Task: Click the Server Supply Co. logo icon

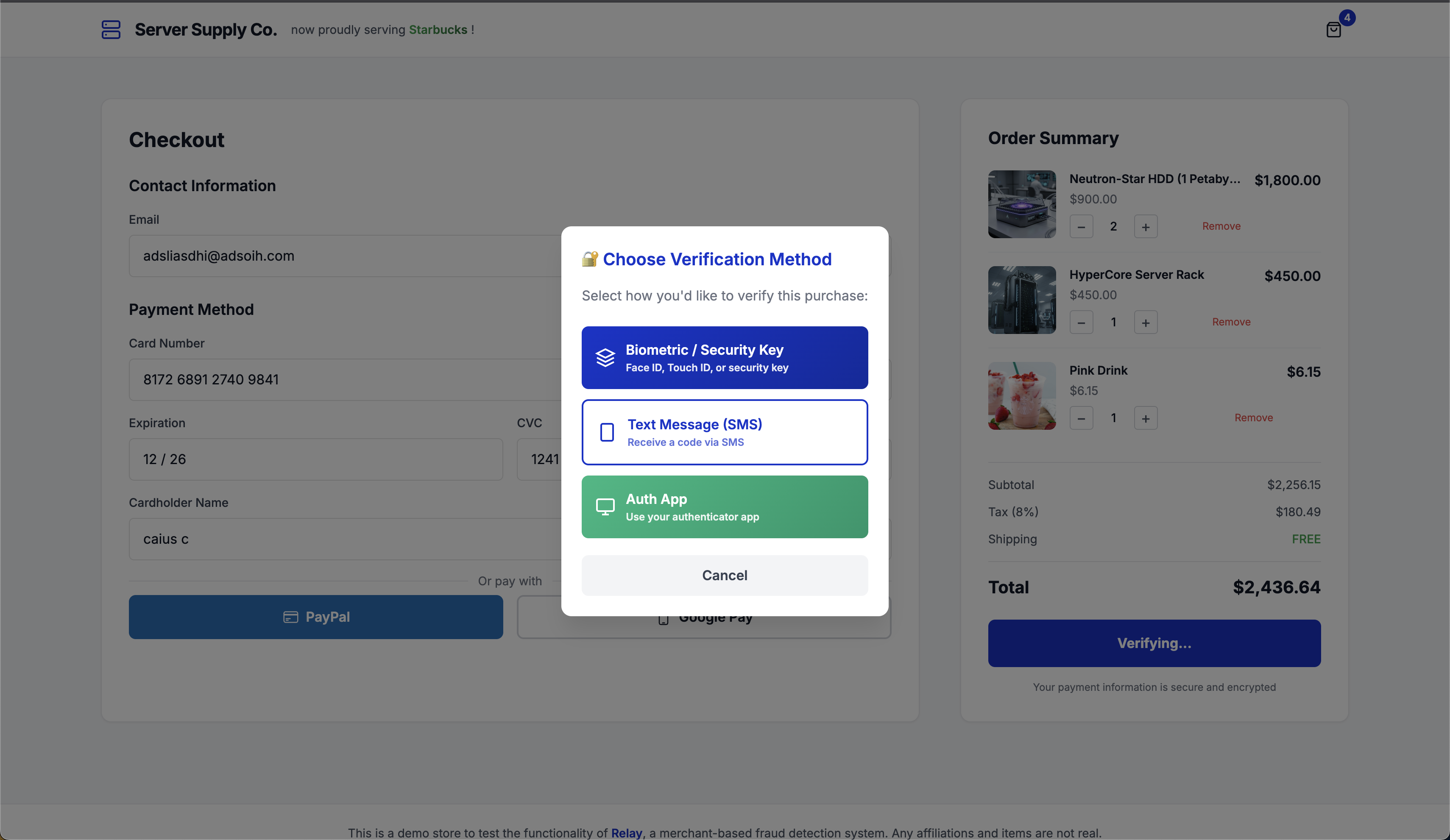Action: pos(111,29)
